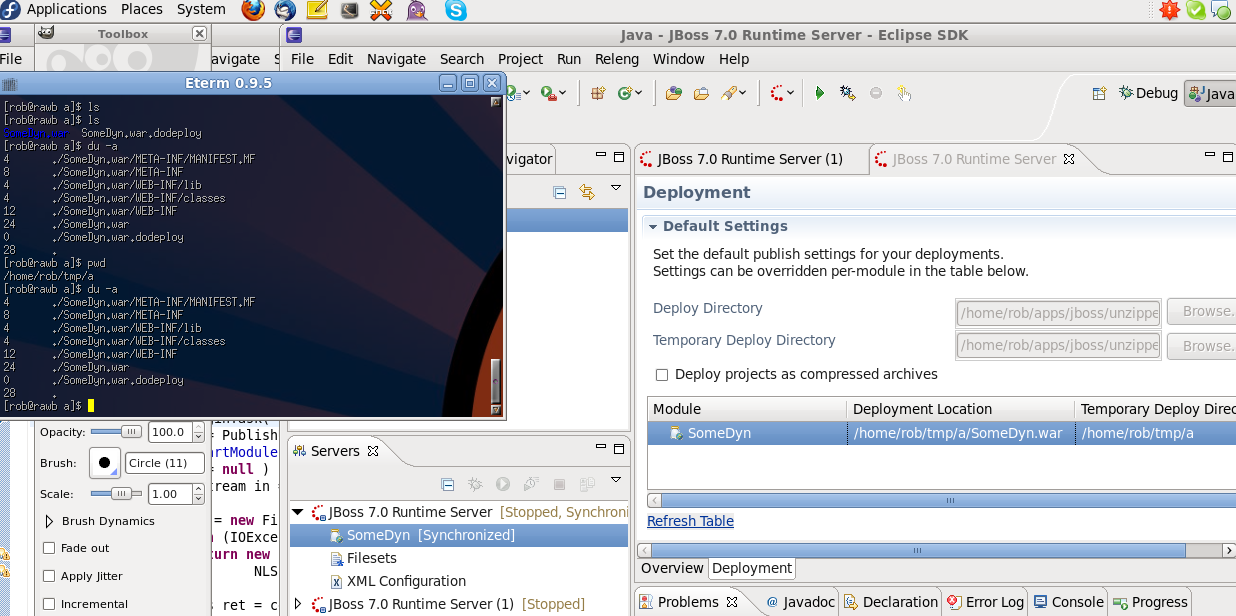
Task: Click the deployment table horizontal scrollbar
Action: click(x=941, y=500)
